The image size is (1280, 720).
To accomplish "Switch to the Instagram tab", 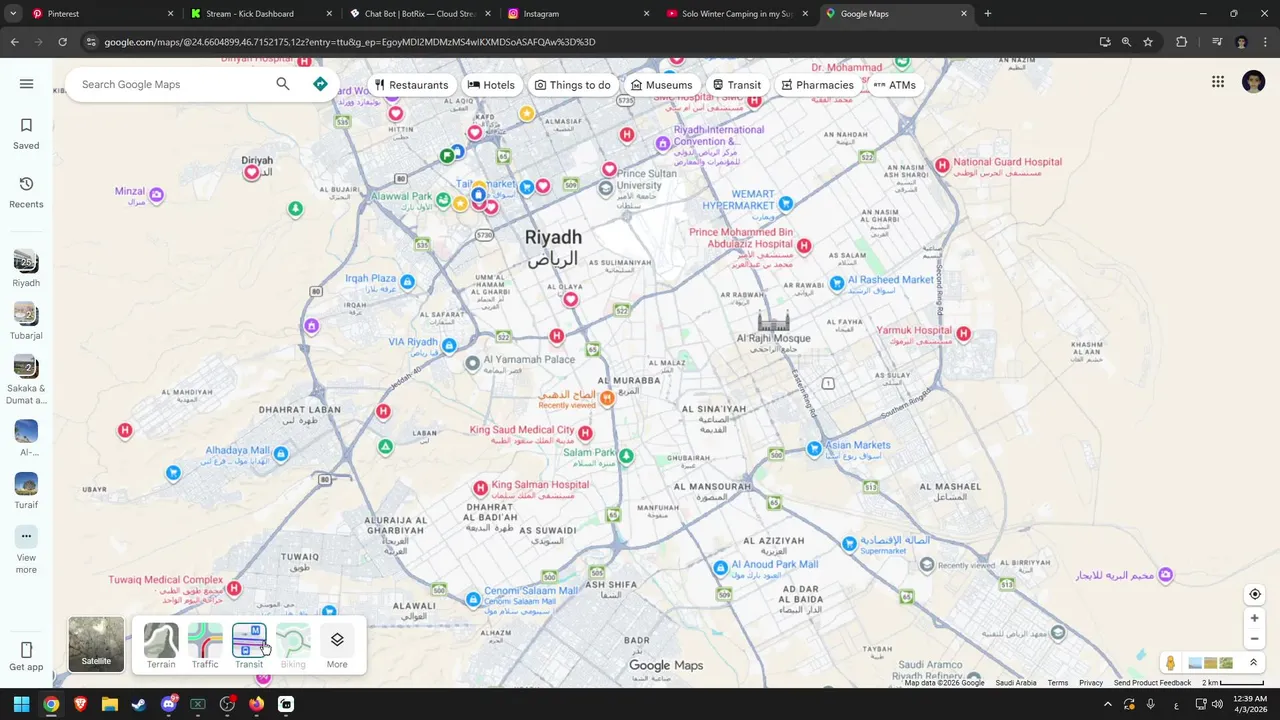I will pyautogui.click(x=578, y=14).
